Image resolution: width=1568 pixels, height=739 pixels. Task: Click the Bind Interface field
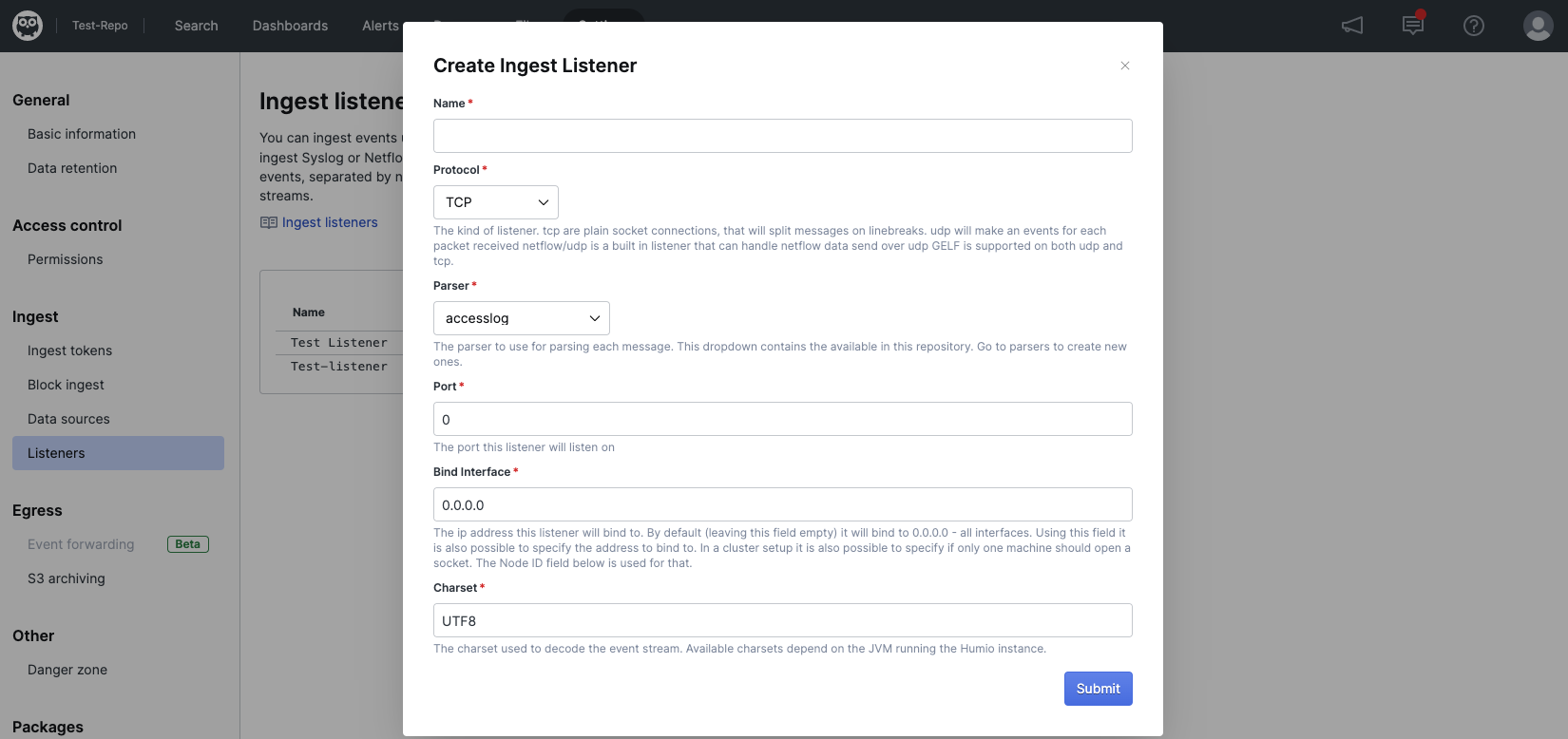pyautogui.click(x=782, y=504)
